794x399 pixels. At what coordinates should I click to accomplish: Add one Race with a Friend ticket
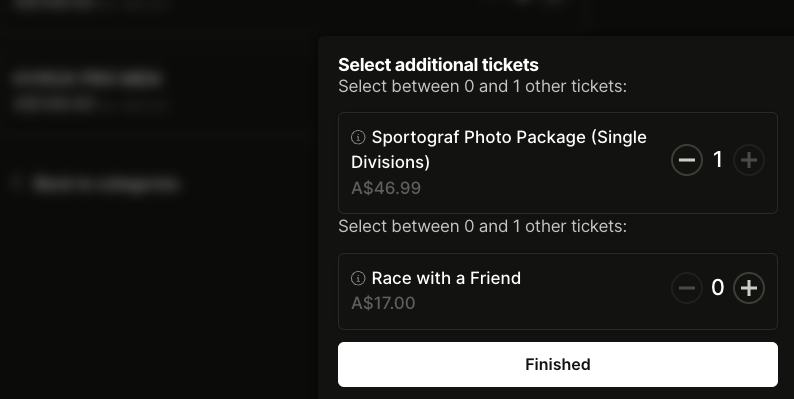(749, 288)
